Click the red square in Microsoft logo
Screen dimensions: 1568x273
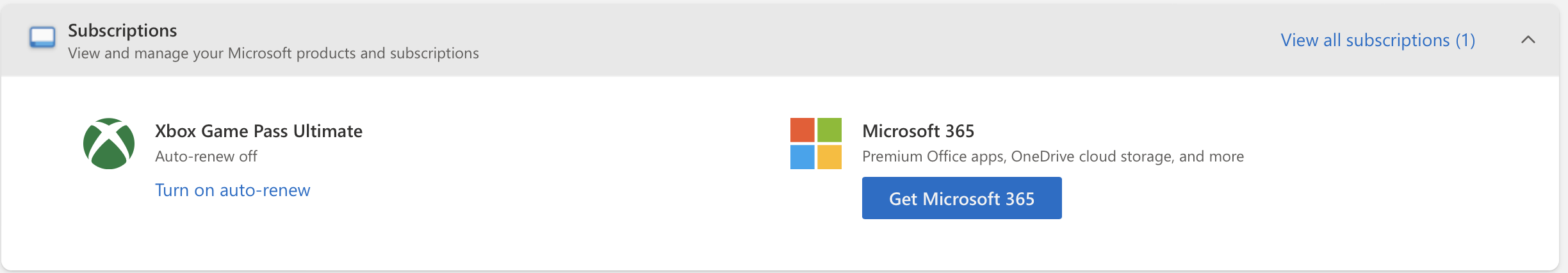(803, 130)
